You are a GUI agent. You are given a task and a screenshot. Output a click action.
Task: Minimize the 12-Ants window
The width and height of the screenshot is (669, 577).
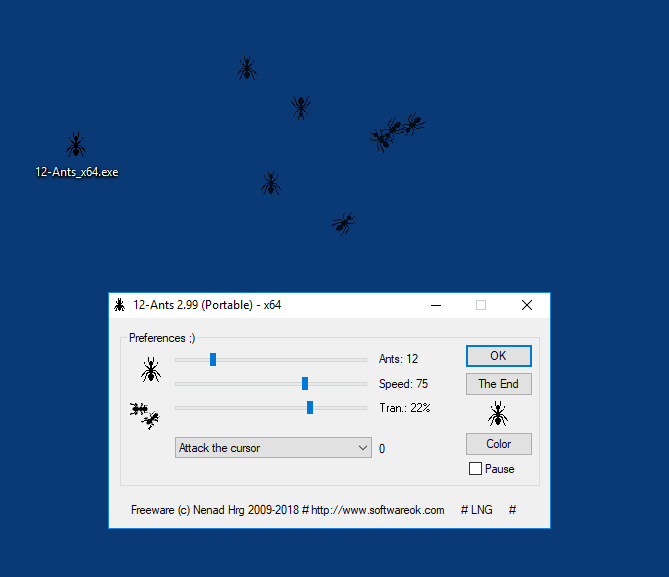click(x=435, y=305)
